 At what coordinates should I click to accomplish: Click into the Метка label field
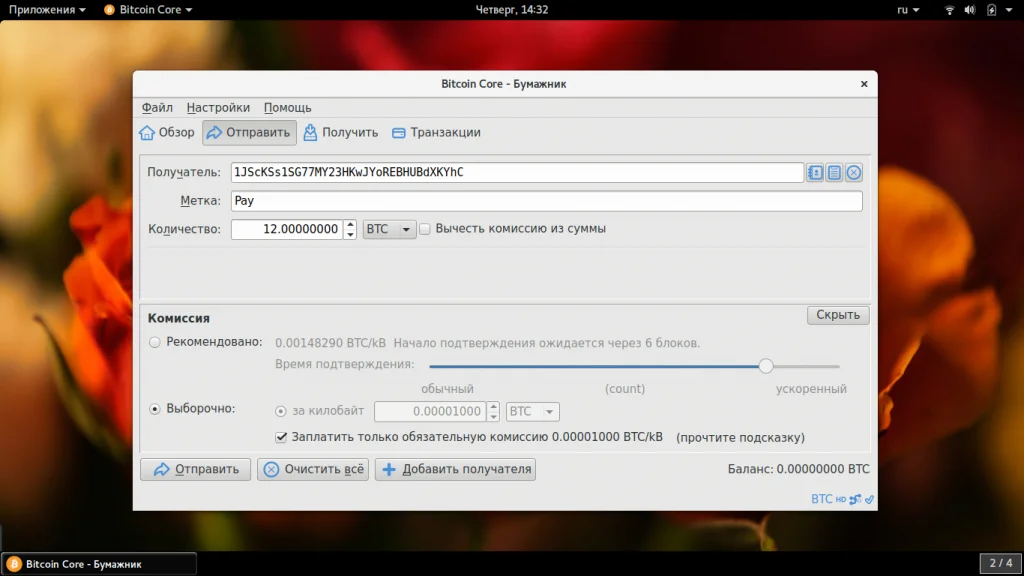click(x=547, y=200)
